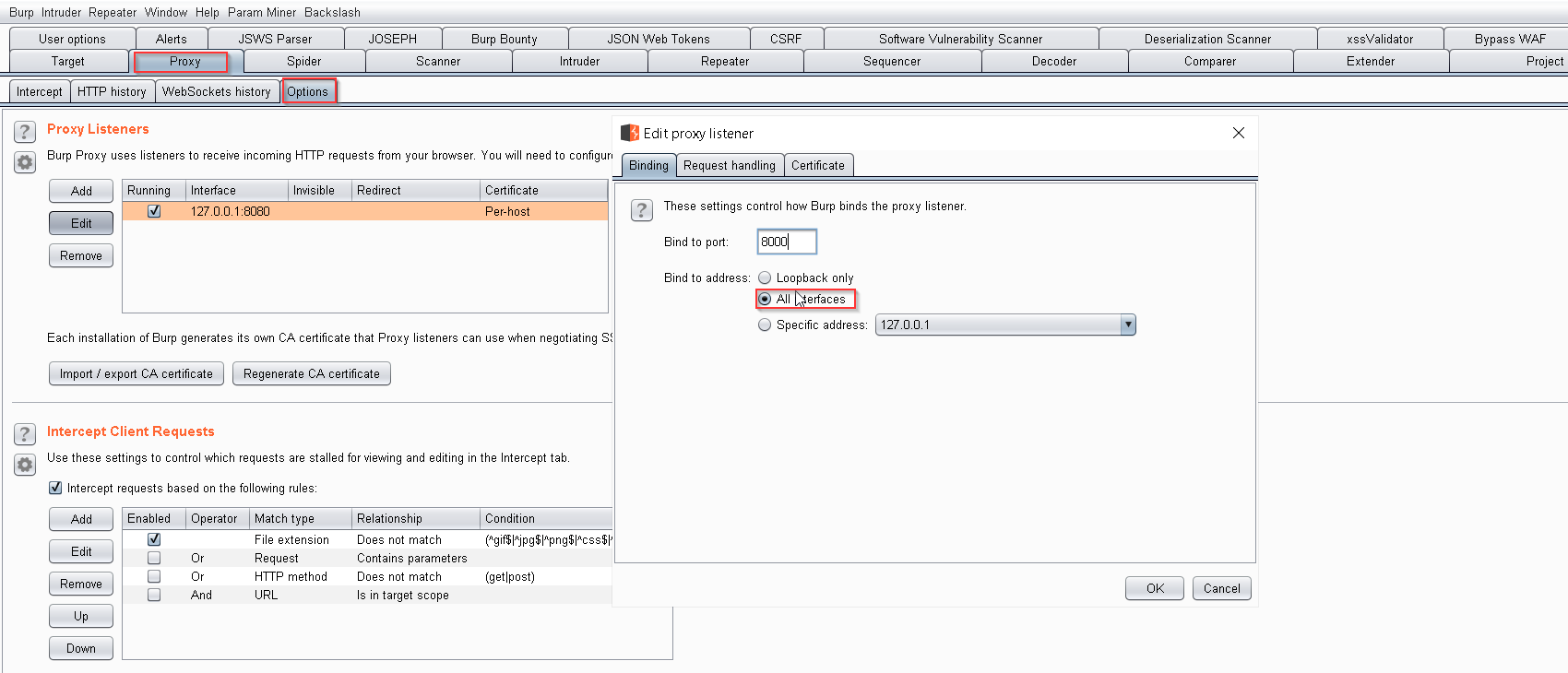The width and height of the screenshot is (1568, 673).
Task: Click Regenerate CA certificate button
Action: pyautogui.click(x=312, y=373)
